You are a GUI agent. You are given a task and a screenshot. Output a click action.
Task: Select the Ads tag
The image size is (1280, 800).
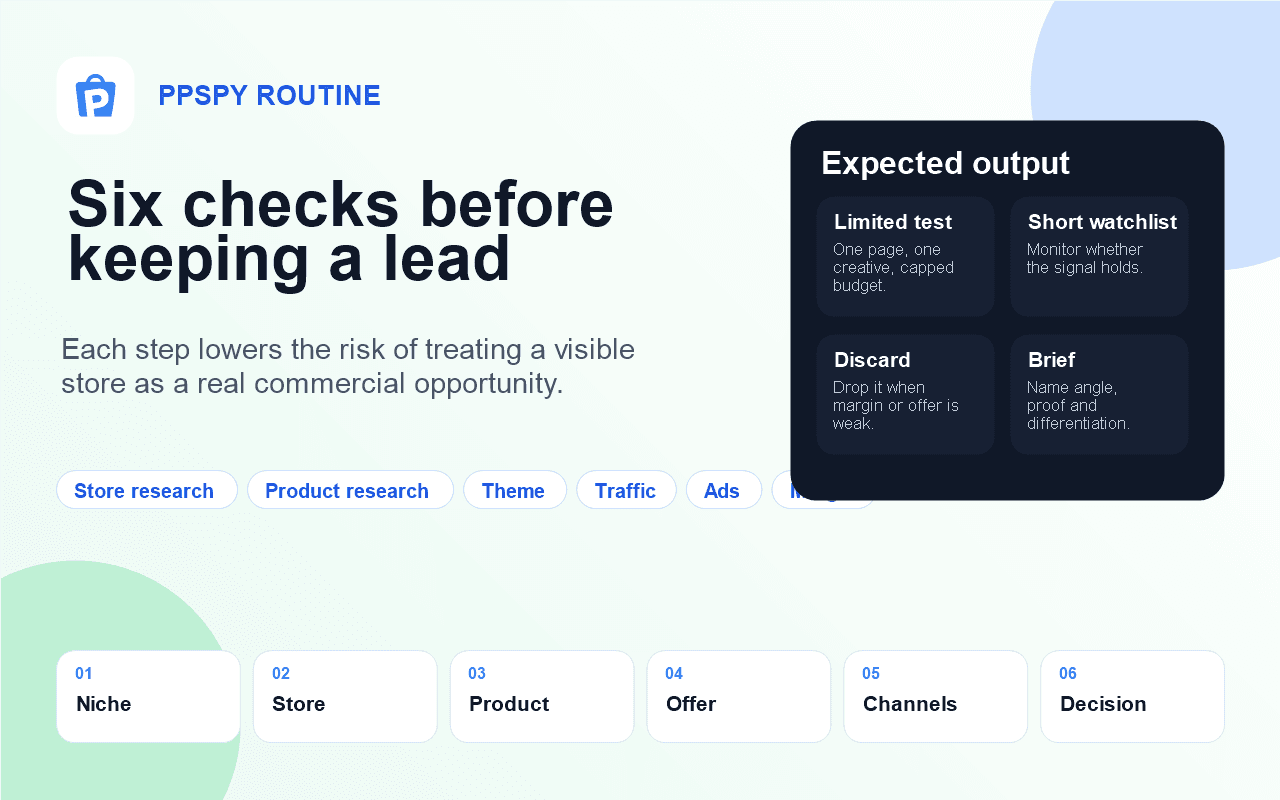coord(724,490)
